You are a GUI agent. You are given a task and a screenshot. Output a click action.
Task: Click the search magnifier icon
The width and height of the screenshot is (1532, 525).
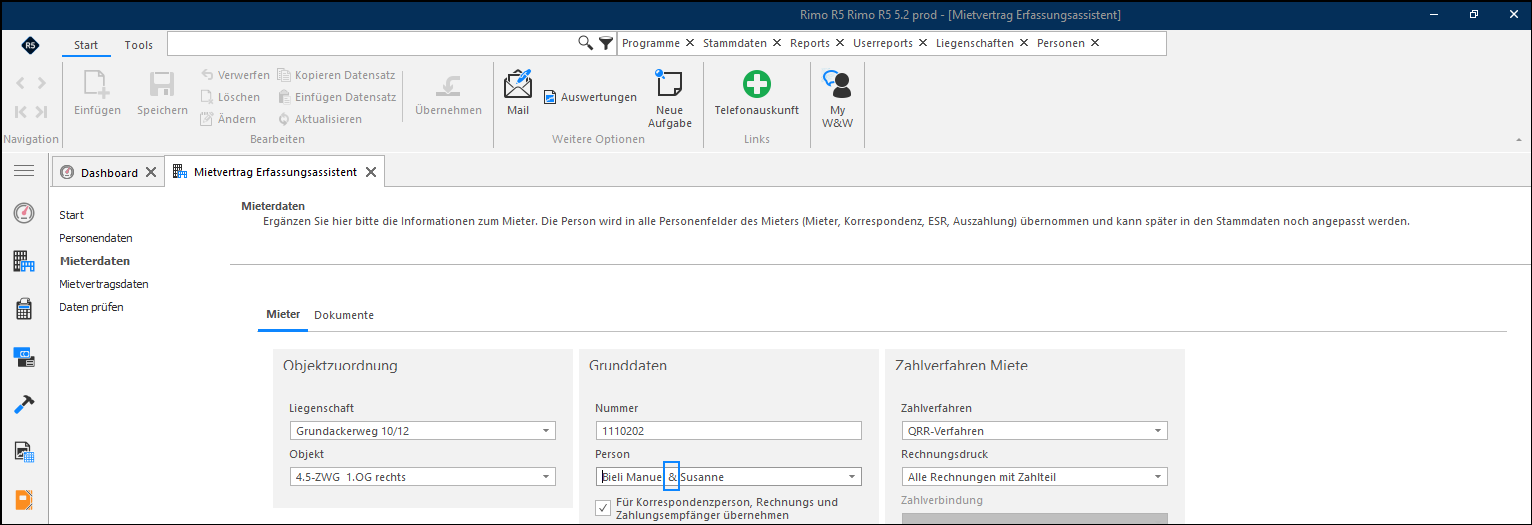pyautogui.click(x=586, y=43)
